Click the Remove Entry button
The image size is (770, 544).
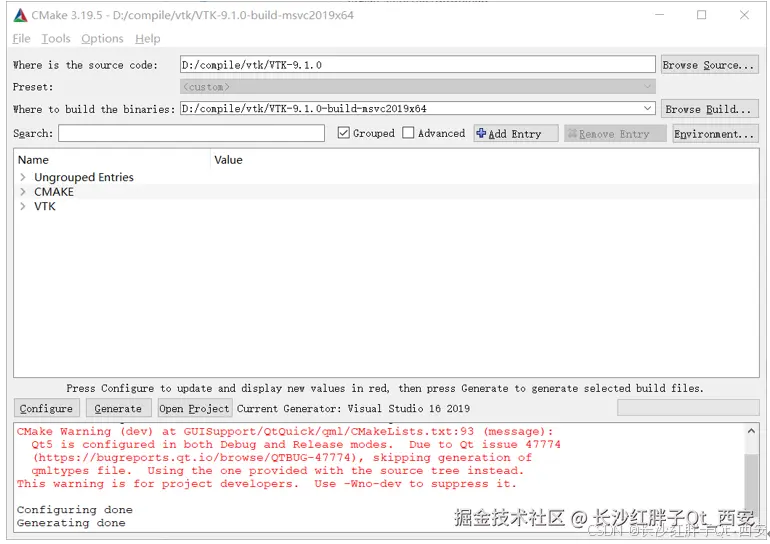coord(615,134)
